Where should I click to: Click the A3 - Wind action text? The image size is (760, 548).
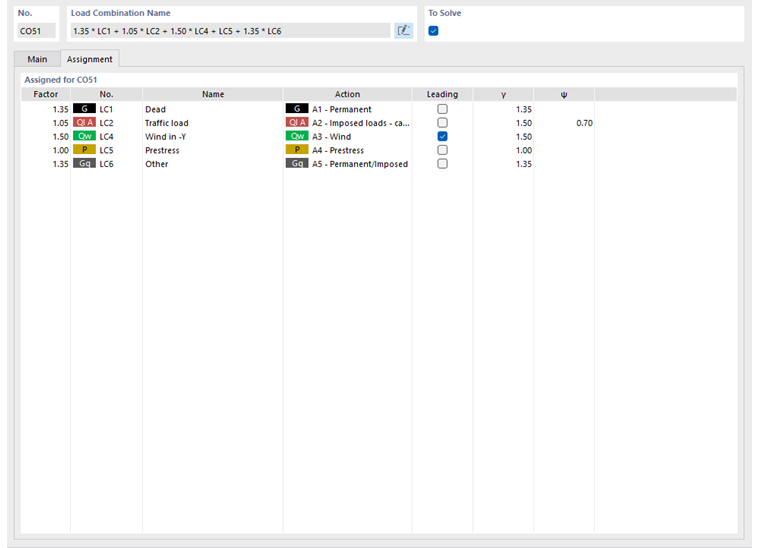(332, 137)
